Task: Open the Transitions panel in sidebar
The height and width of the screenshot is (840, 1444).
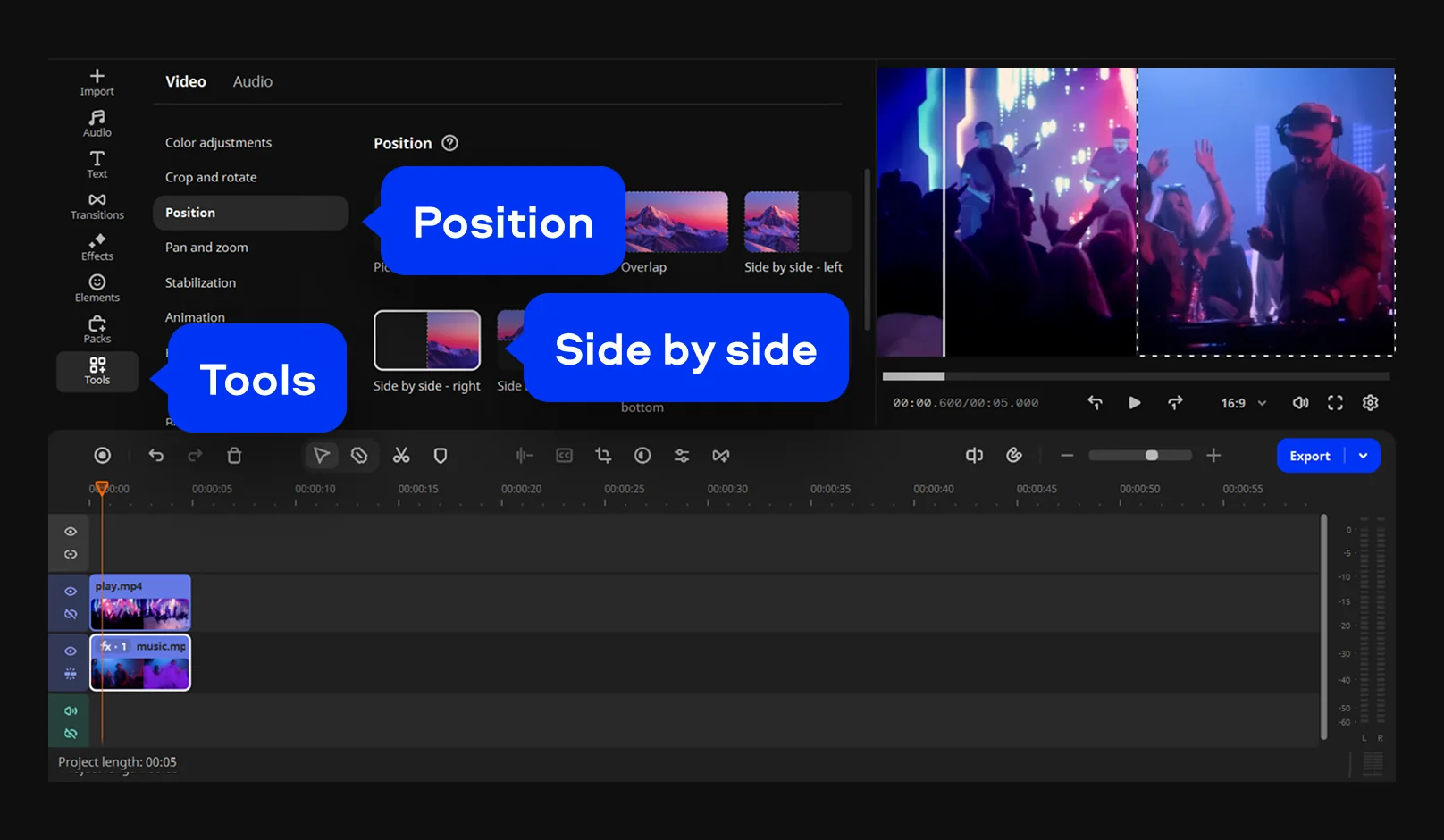Action: click(97, 206)
